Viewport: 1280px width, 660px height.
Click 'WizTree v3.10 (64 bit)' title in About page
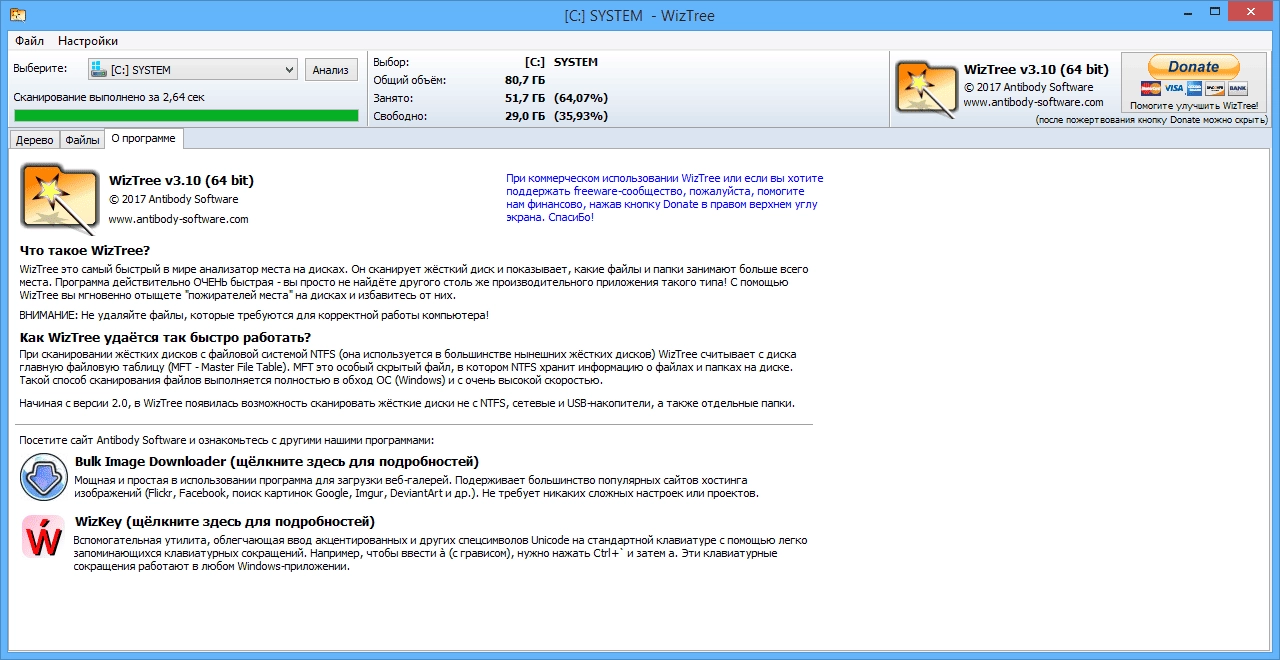tap(181, 181)
